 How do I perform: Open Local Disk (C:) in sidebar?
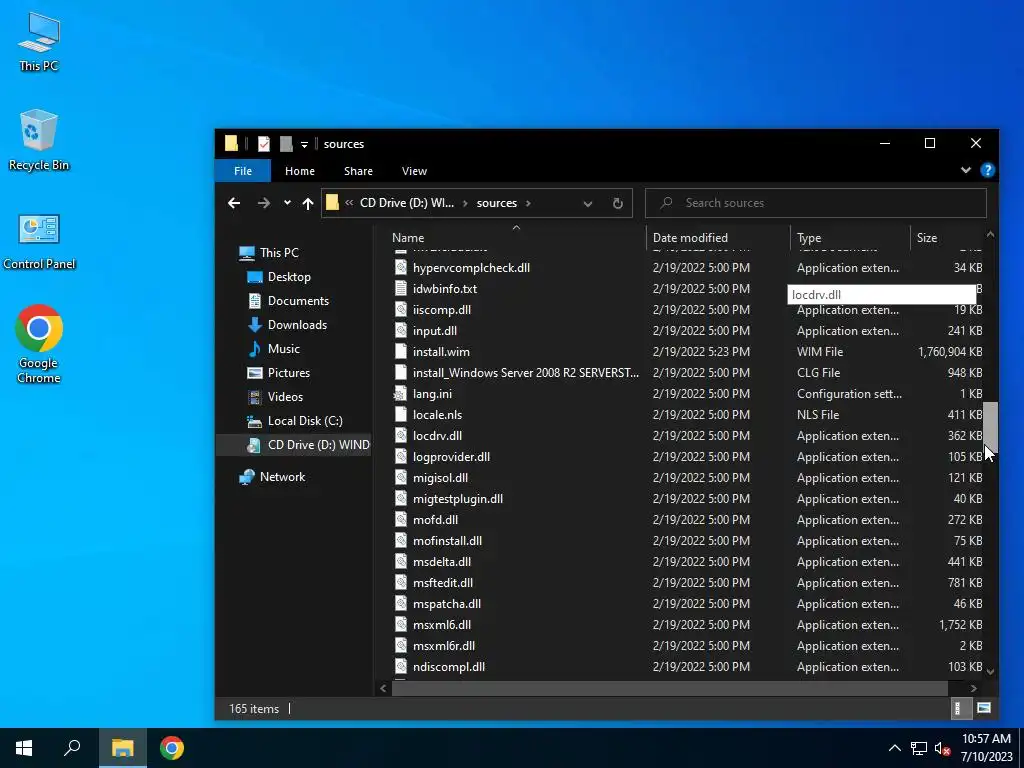[304, 421]
